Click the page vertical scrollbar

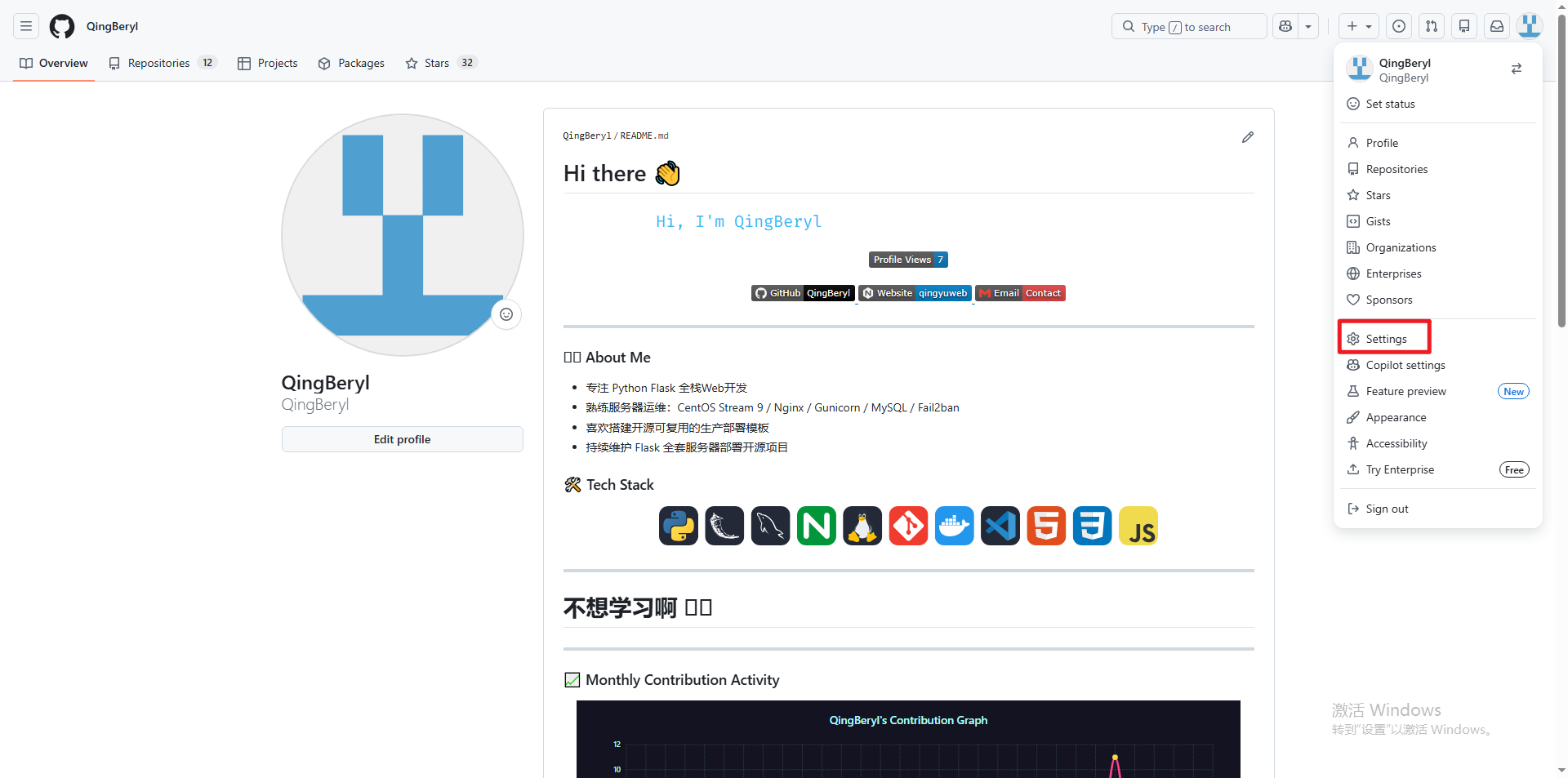pyautogui.click(x=1561, y=171)
